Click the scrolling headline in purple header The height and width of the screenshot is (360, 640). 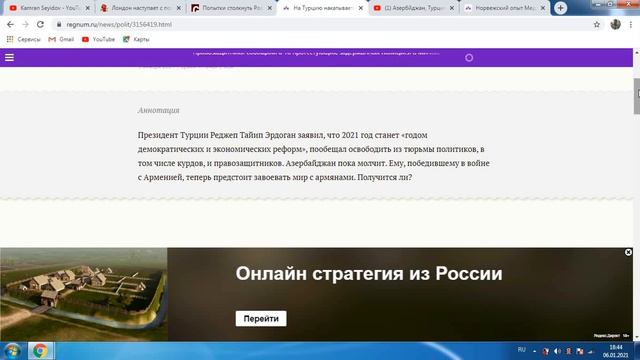tap(316, 53)
